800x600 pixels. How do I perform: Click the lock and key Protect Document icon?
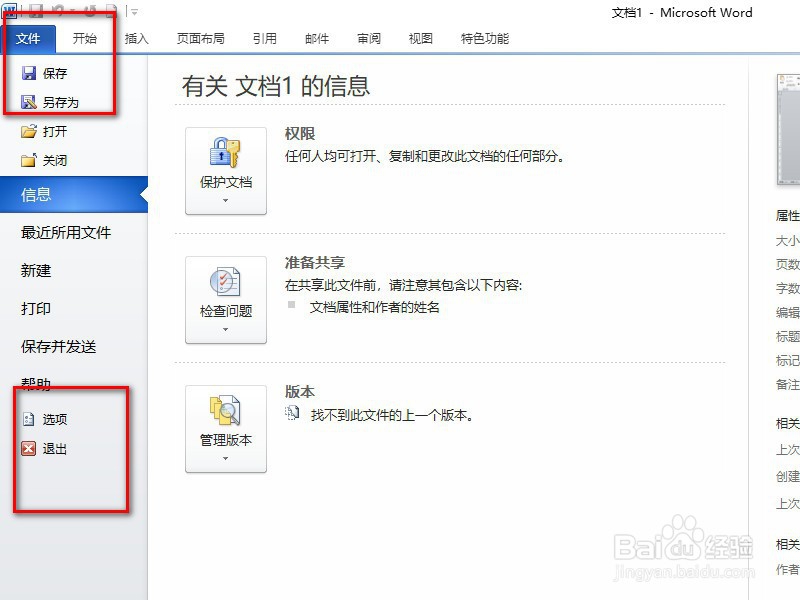pos(225,153)
